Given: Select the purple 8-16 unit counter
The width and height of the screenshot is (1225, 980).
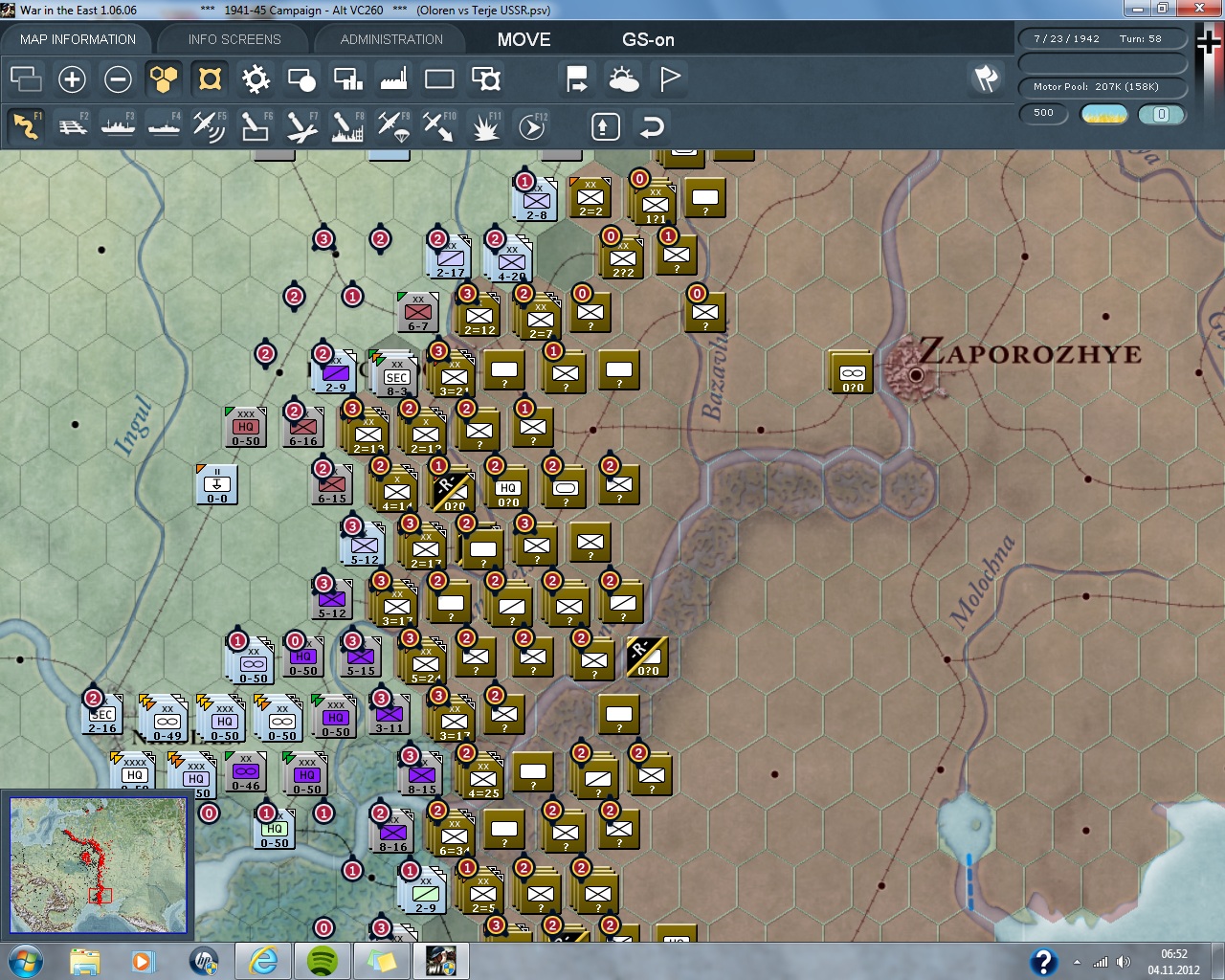Looking at the screenshot, I should [x=392, y=831].
